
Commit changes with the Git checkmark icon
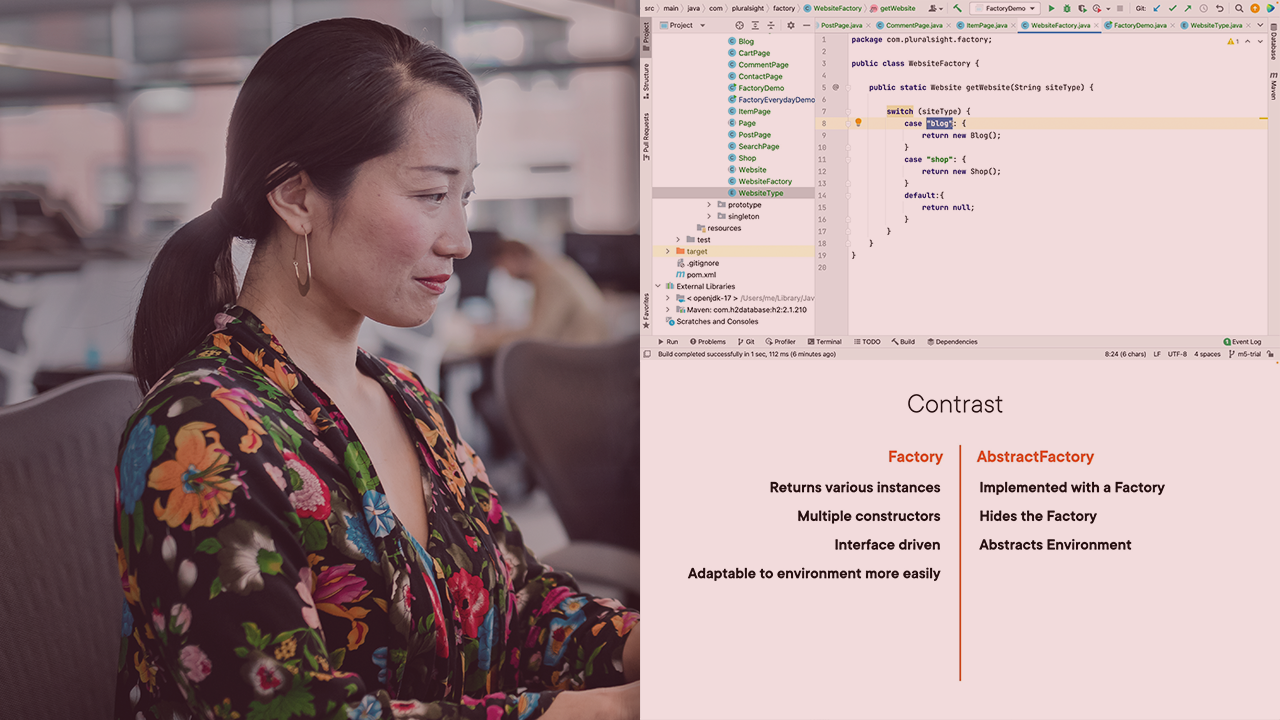[x=1172, y=8]
